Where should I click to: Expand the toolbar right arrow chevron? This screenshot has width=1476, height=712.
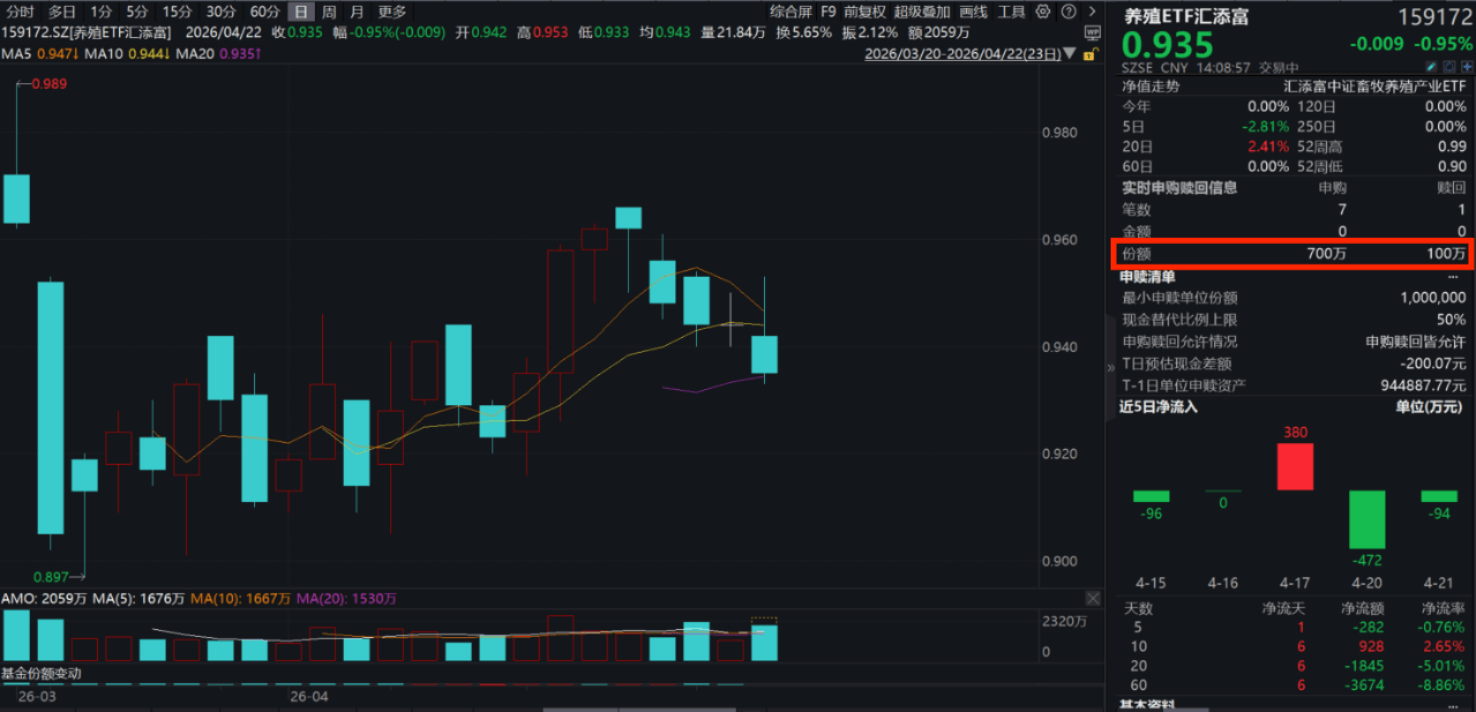tap(1092, 11)
